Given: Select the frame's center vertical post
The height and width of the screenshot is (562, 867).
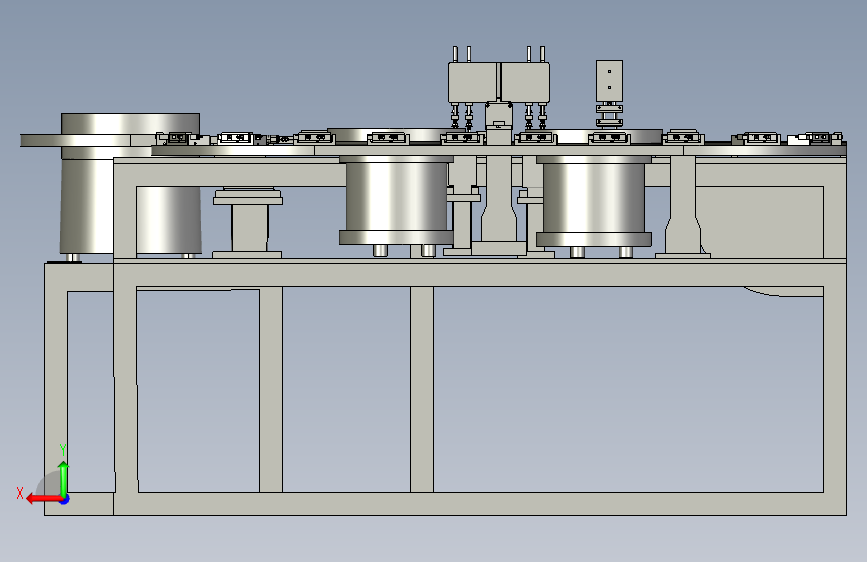Looking at the screenshot, I should [422, 389].
